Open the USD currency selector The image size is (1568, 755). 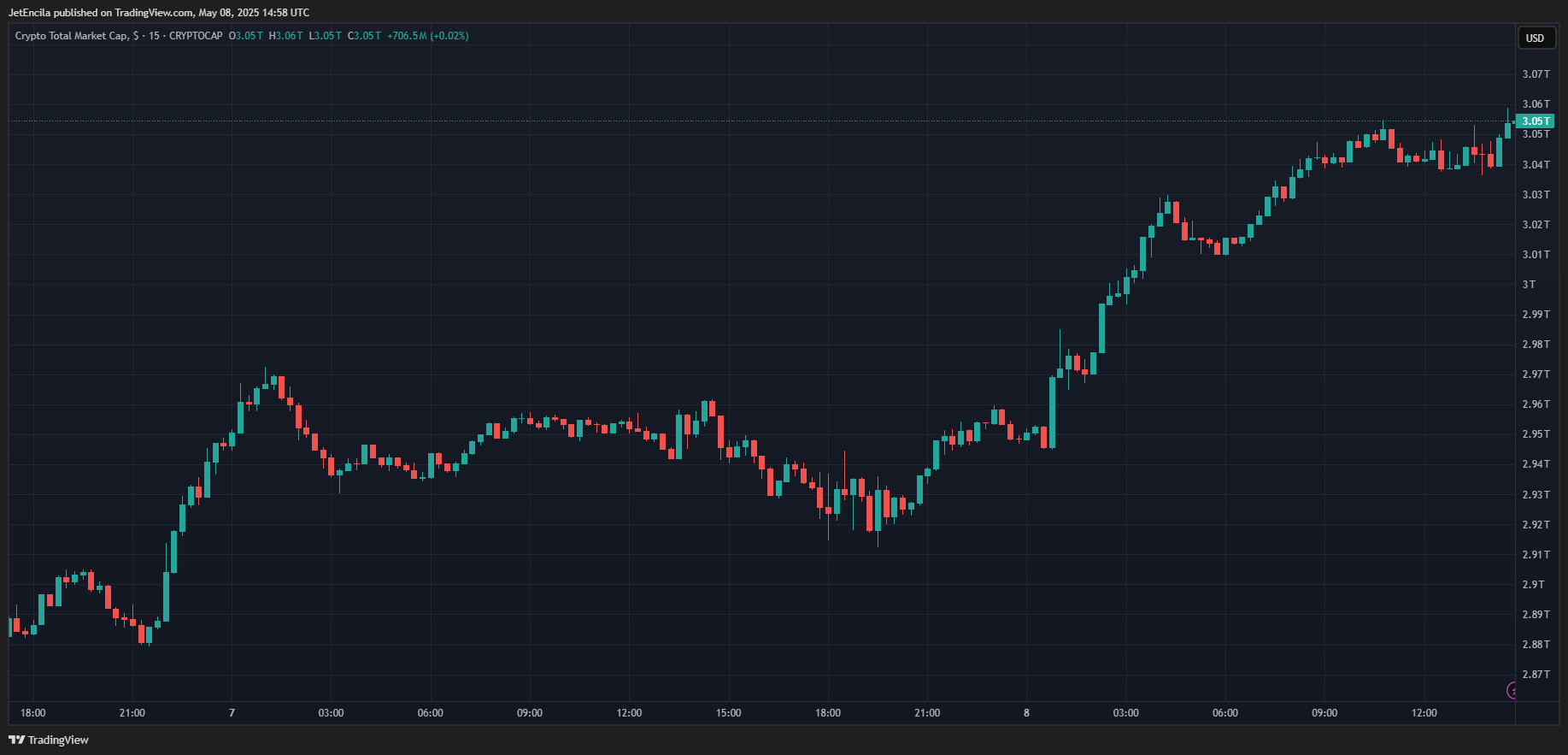pos(1536,38)
